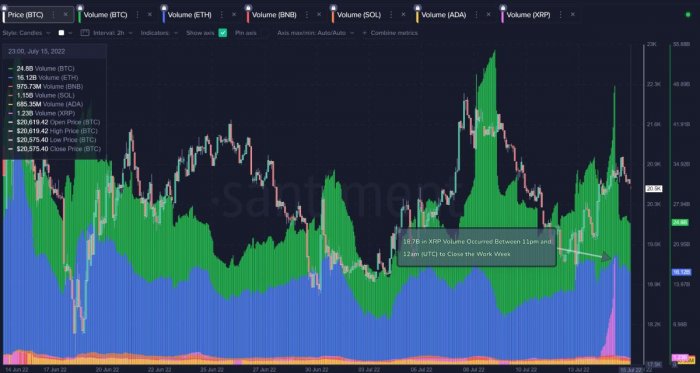Click the green color bar of Volume (BTC)
This screenshot has height=373, width=700.
79,16
